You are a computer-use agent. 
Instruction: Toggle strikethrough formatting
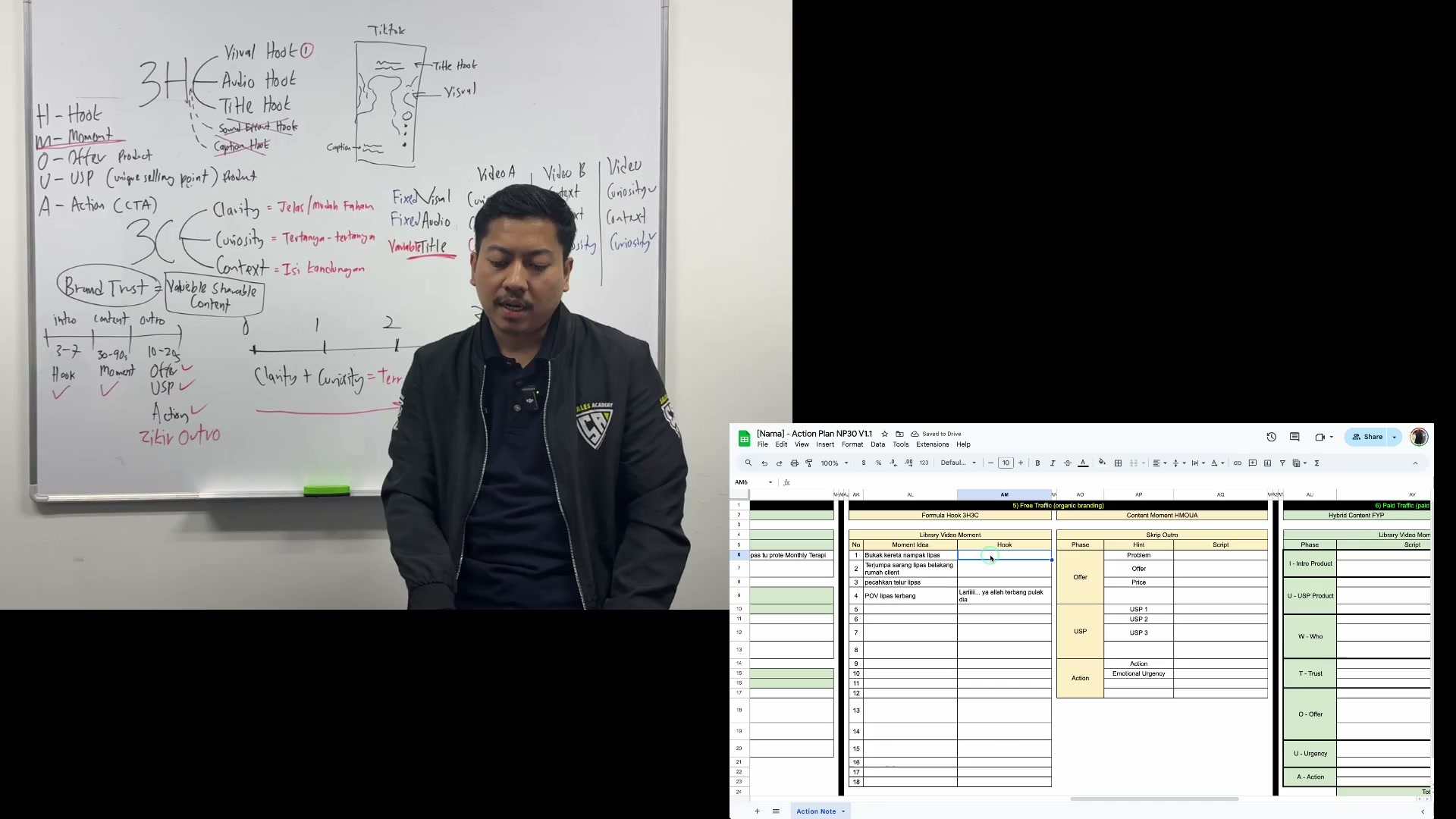click(x=1068, y=463)
